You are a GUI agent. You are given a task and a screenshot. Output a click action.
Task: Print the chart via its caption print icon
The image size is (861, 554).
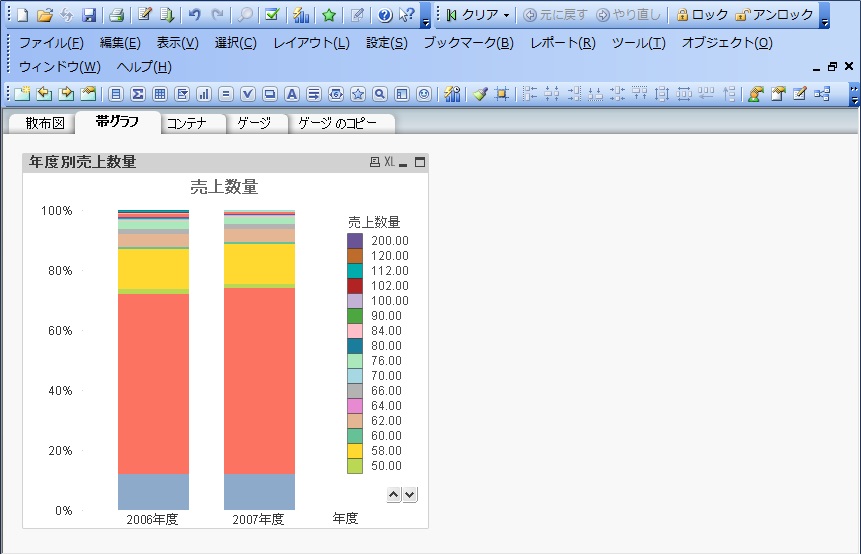click(374, 162)
